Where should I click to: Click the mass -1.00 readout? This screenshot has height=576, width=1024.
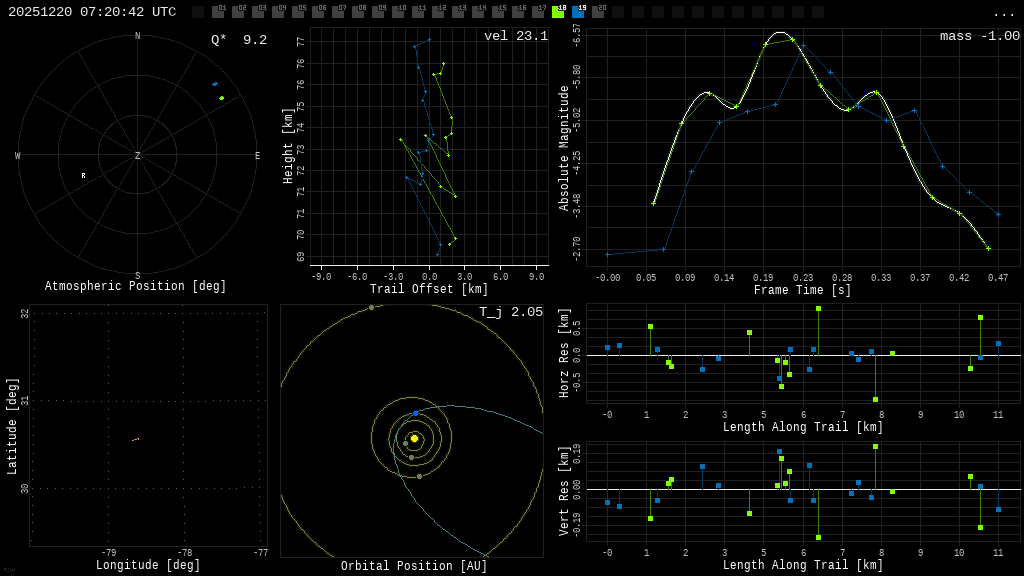point(979,37)
